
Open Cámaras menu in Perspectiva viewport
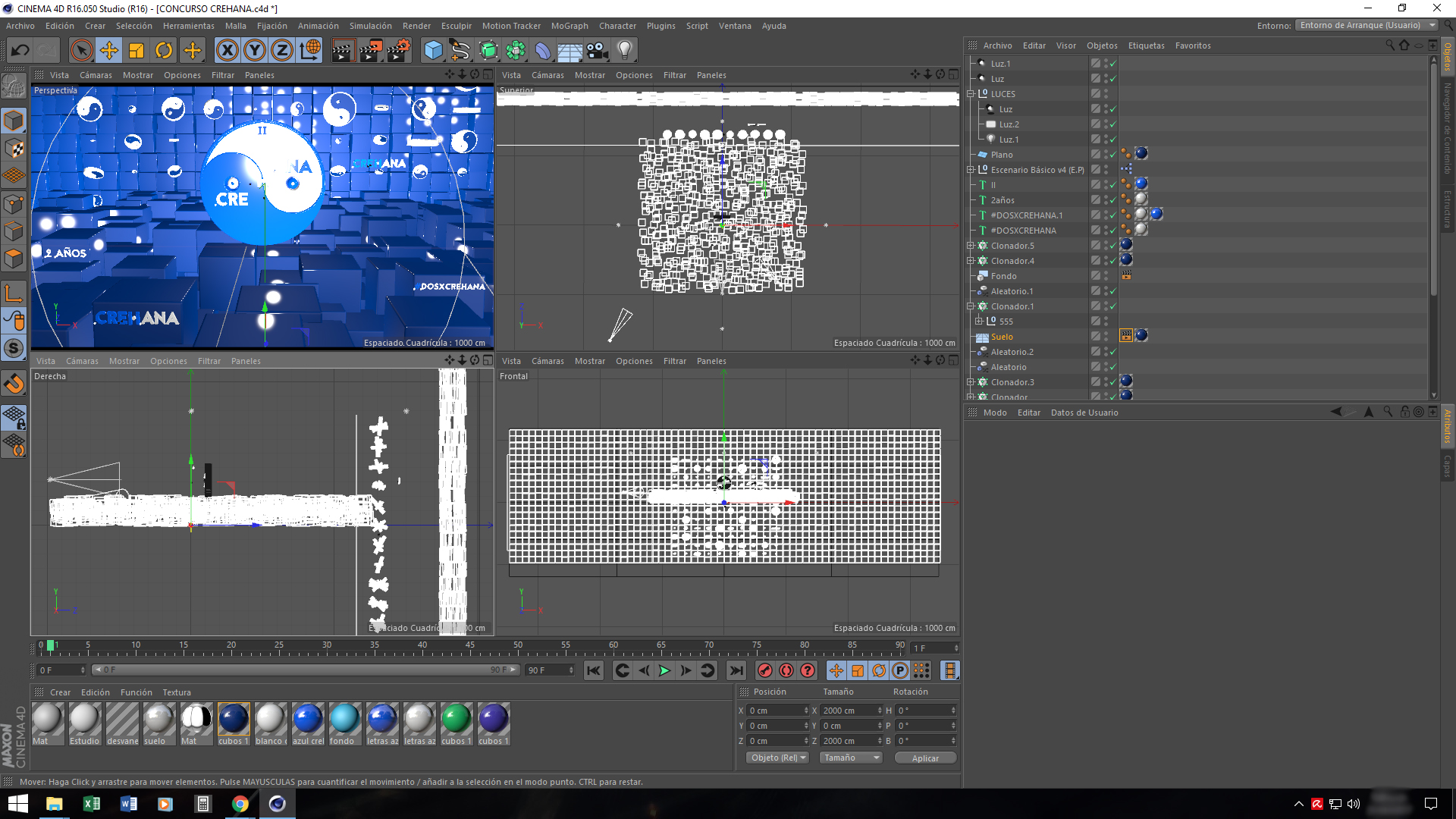tap(96, 75)
